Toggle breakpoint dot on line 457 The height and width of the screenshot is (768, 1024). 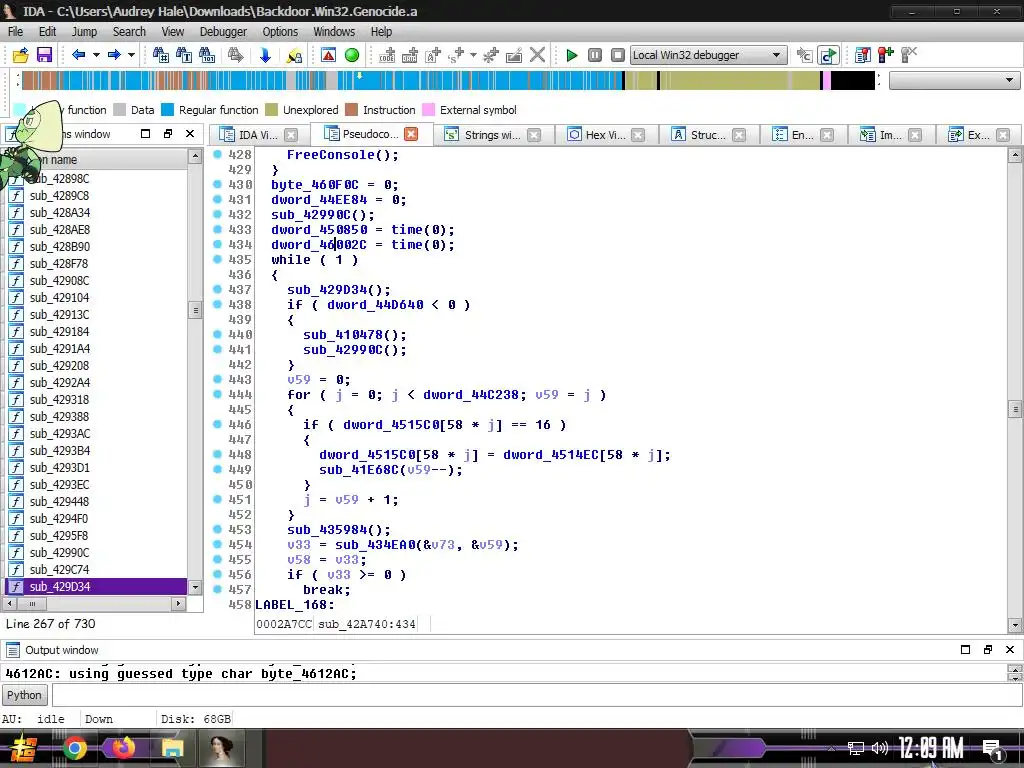click(217, 590)
